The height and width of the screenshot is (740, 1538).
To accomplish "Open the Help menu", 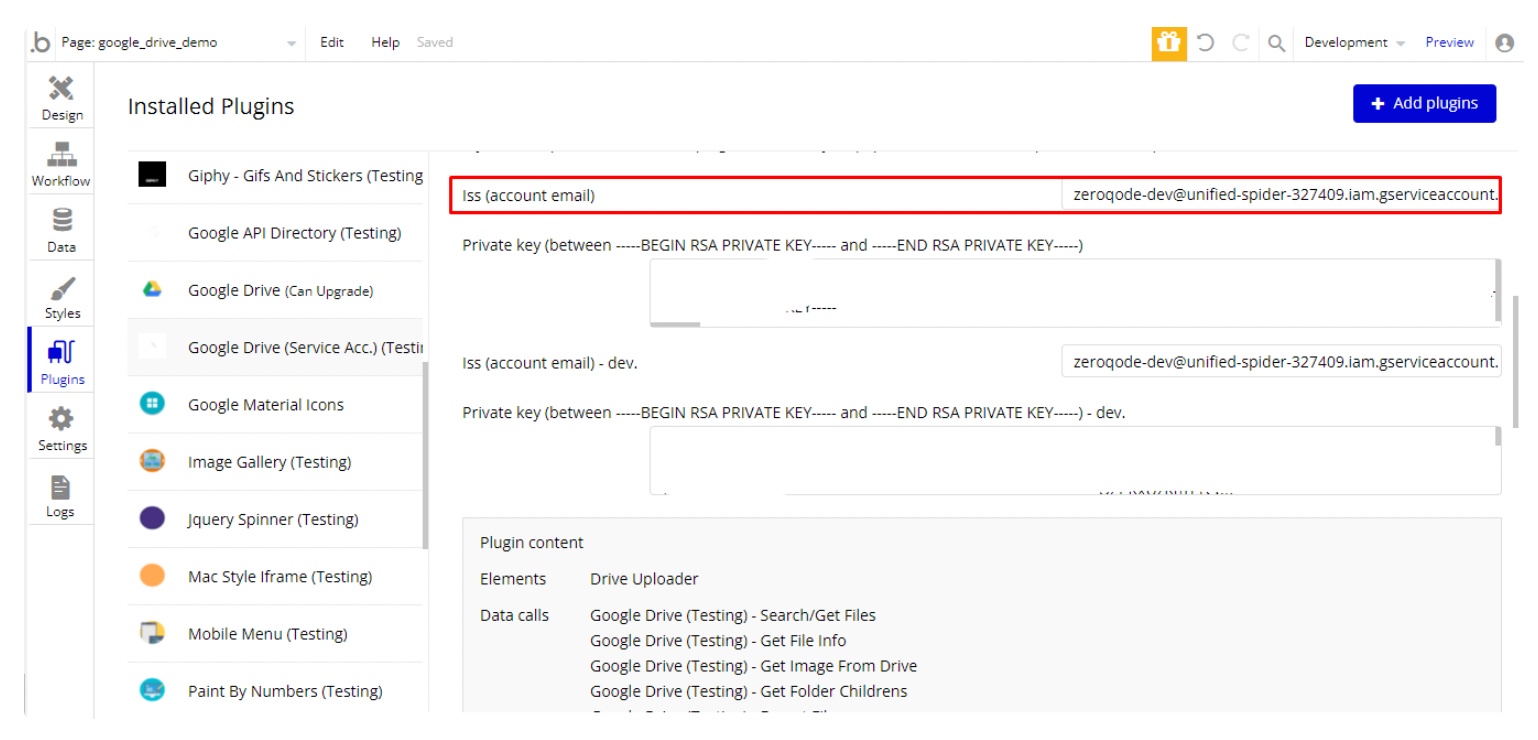I will pos(385,43).
